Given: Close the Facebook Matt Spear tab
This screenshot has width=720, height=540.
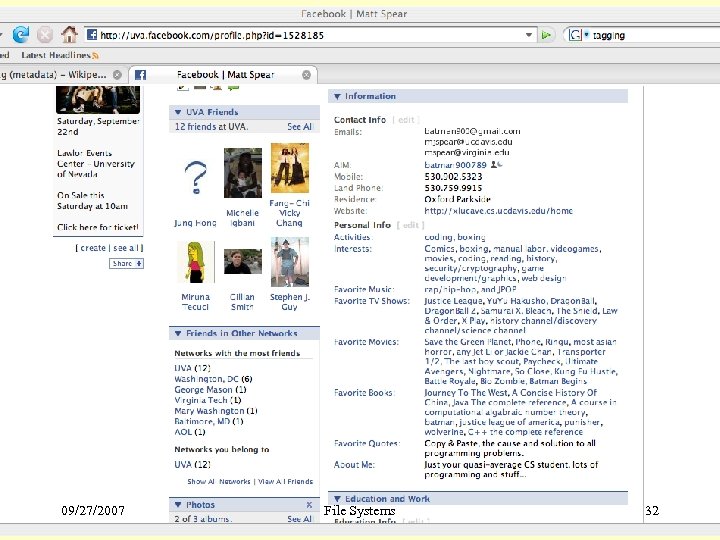Looking at the screenshot, I should [306, 75].
